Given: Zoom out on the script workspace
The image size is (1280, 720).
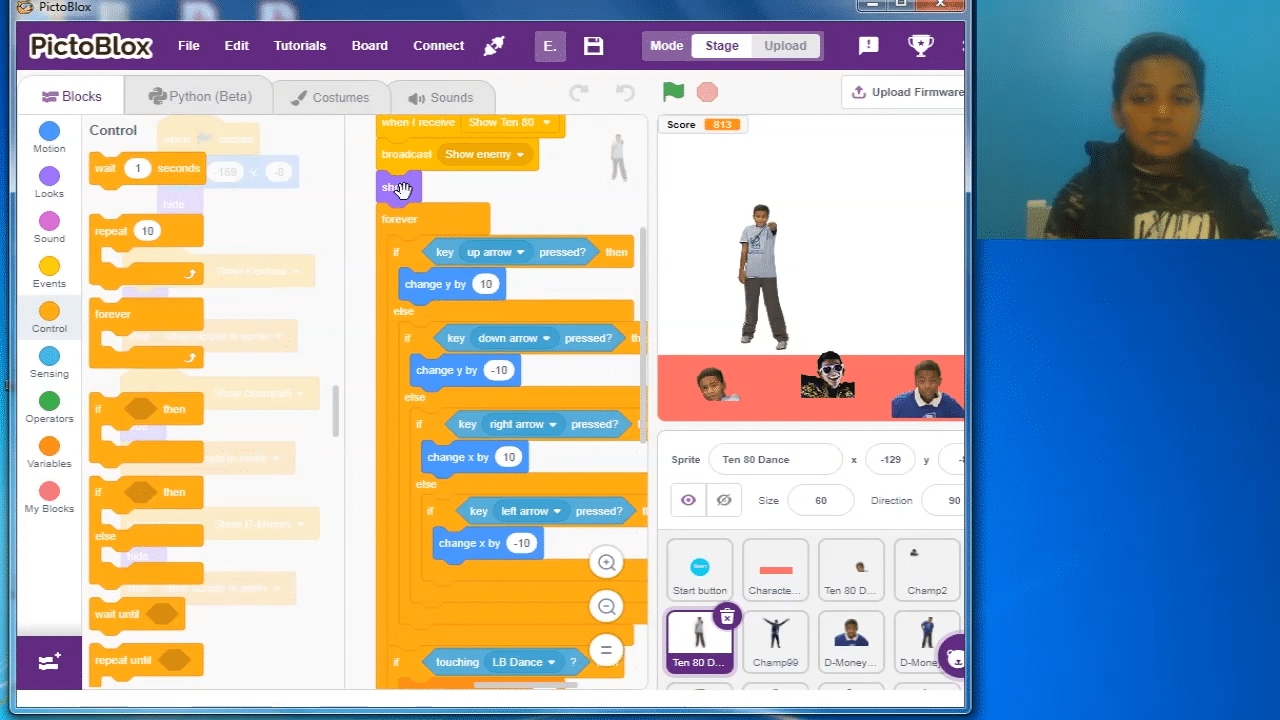Looking at the screenshot, I should pos(606,606).
